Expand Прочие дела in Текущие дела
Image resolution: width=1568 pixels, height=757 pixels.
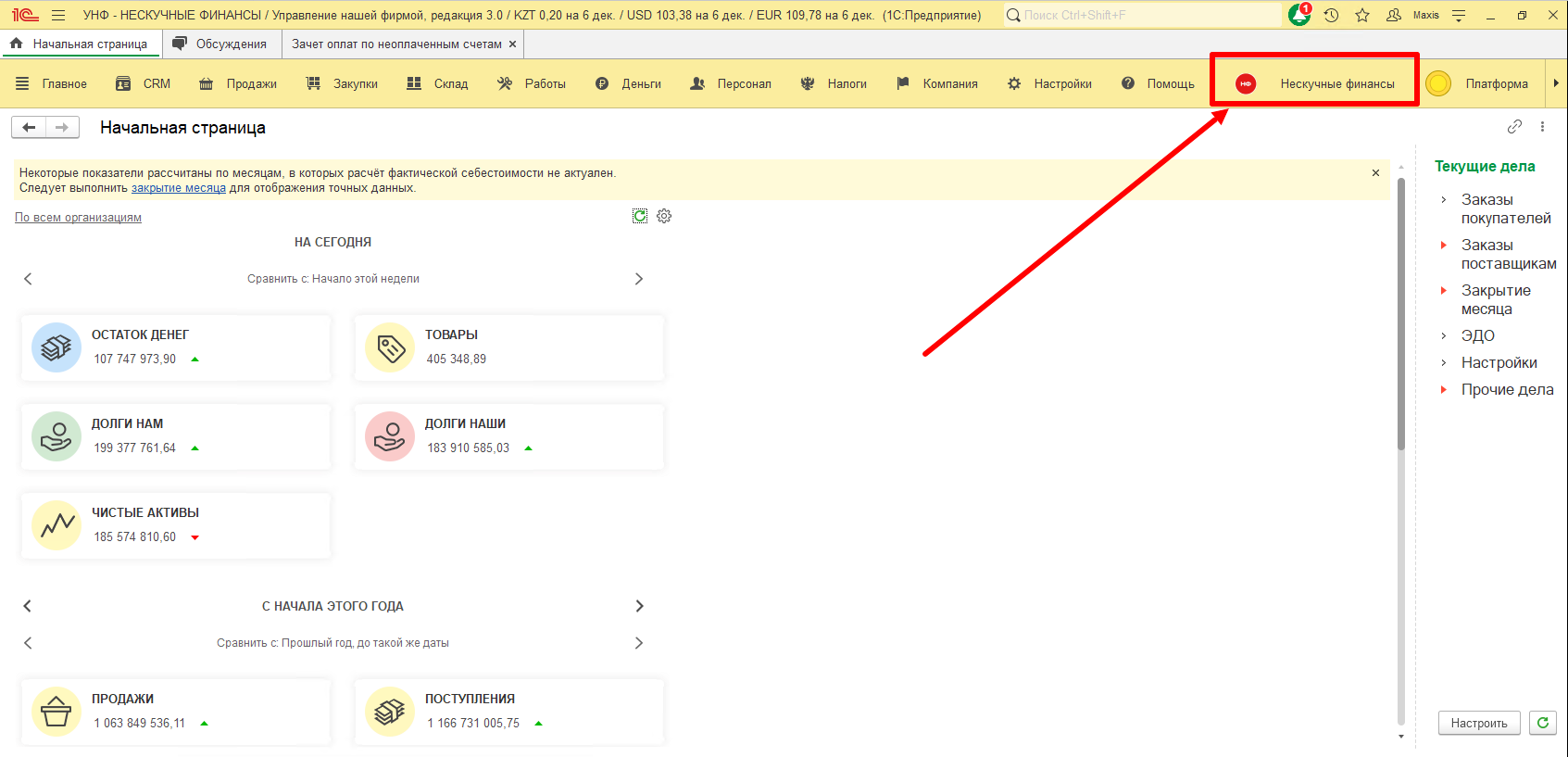pyautogui.click(x=1443, y=390)
